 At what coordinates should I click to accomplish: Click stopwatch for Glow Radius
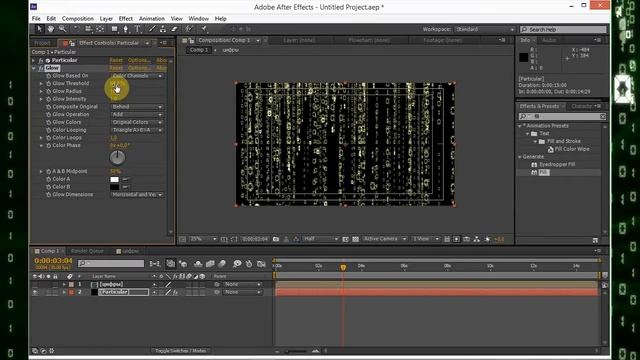49,91
